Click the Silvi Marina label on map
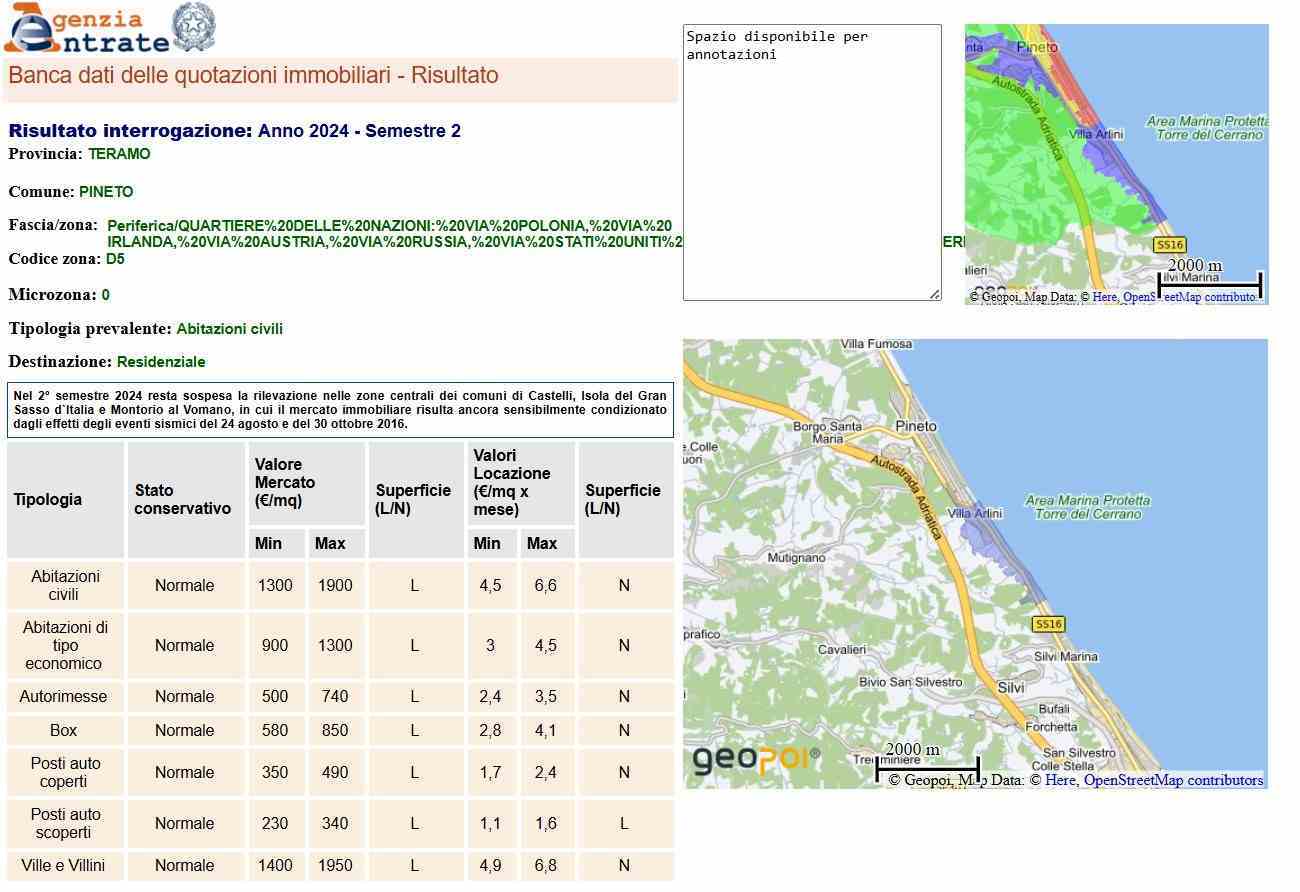 (x=1065, y=657)
